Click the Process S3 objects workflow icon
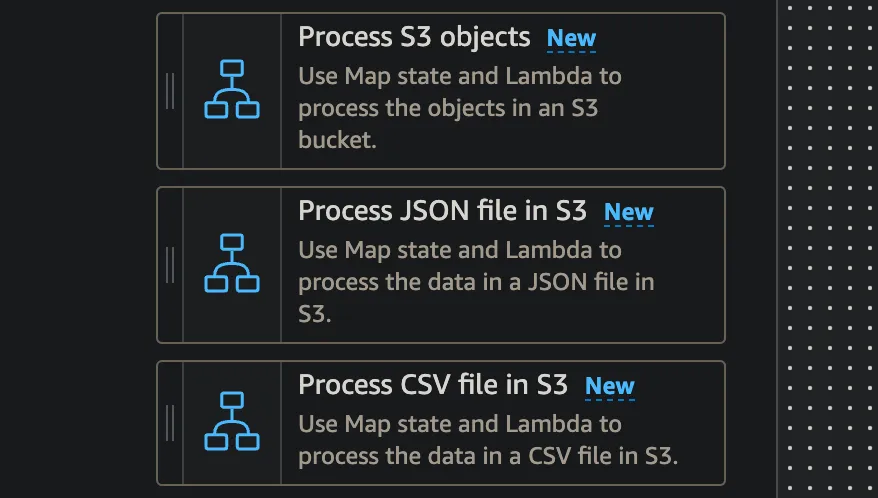 pos(232,90)
